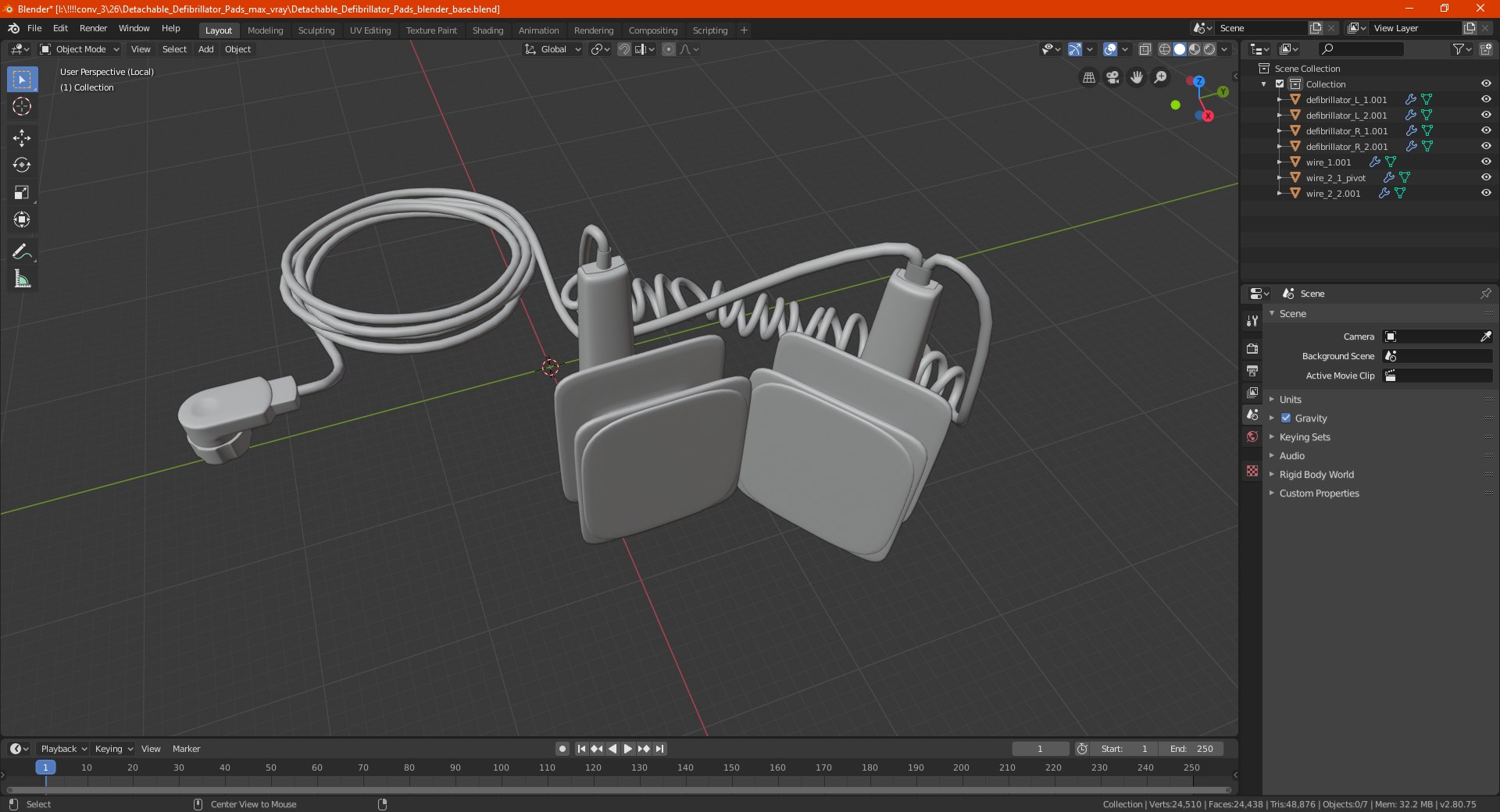Click the End frame field
This screenshot has height=812, width=1500.
click(x=1191, y=749)
